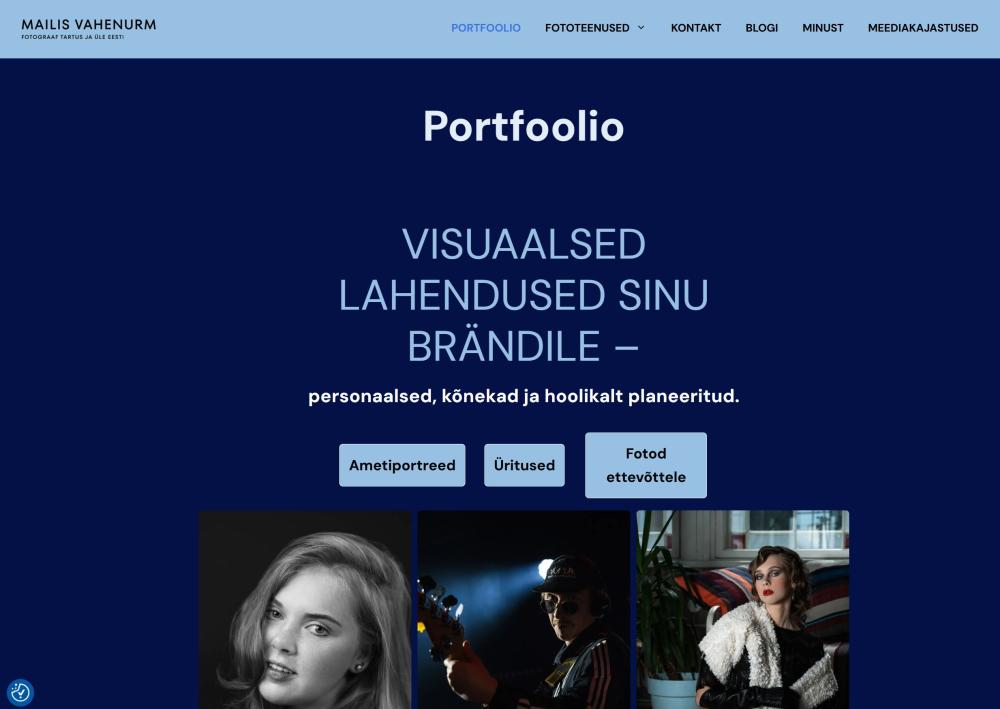The image size is (1000, 709).
Task: Open the Portfoolio navigation item
Action: [x=485, y=28]
